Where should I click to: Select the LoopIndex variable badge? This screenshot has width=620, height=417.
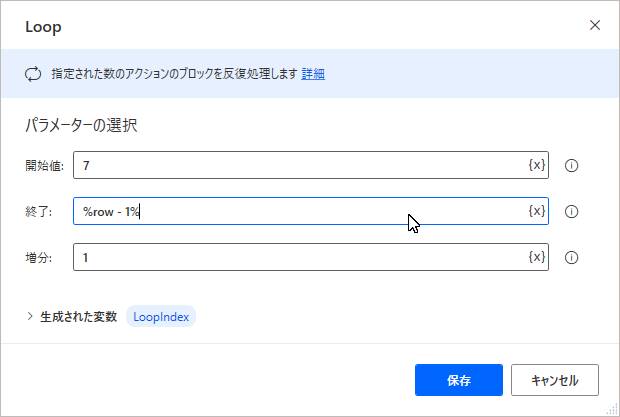point(161,317)
